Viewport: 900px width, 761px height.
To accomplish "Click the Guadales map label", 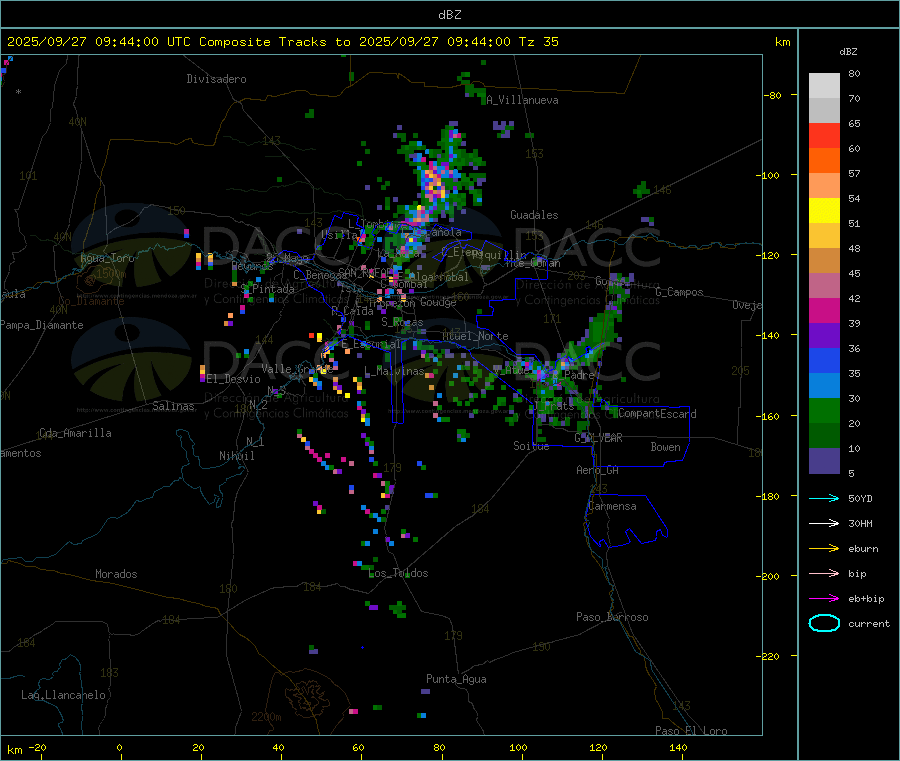I will (x=534, y=215).
